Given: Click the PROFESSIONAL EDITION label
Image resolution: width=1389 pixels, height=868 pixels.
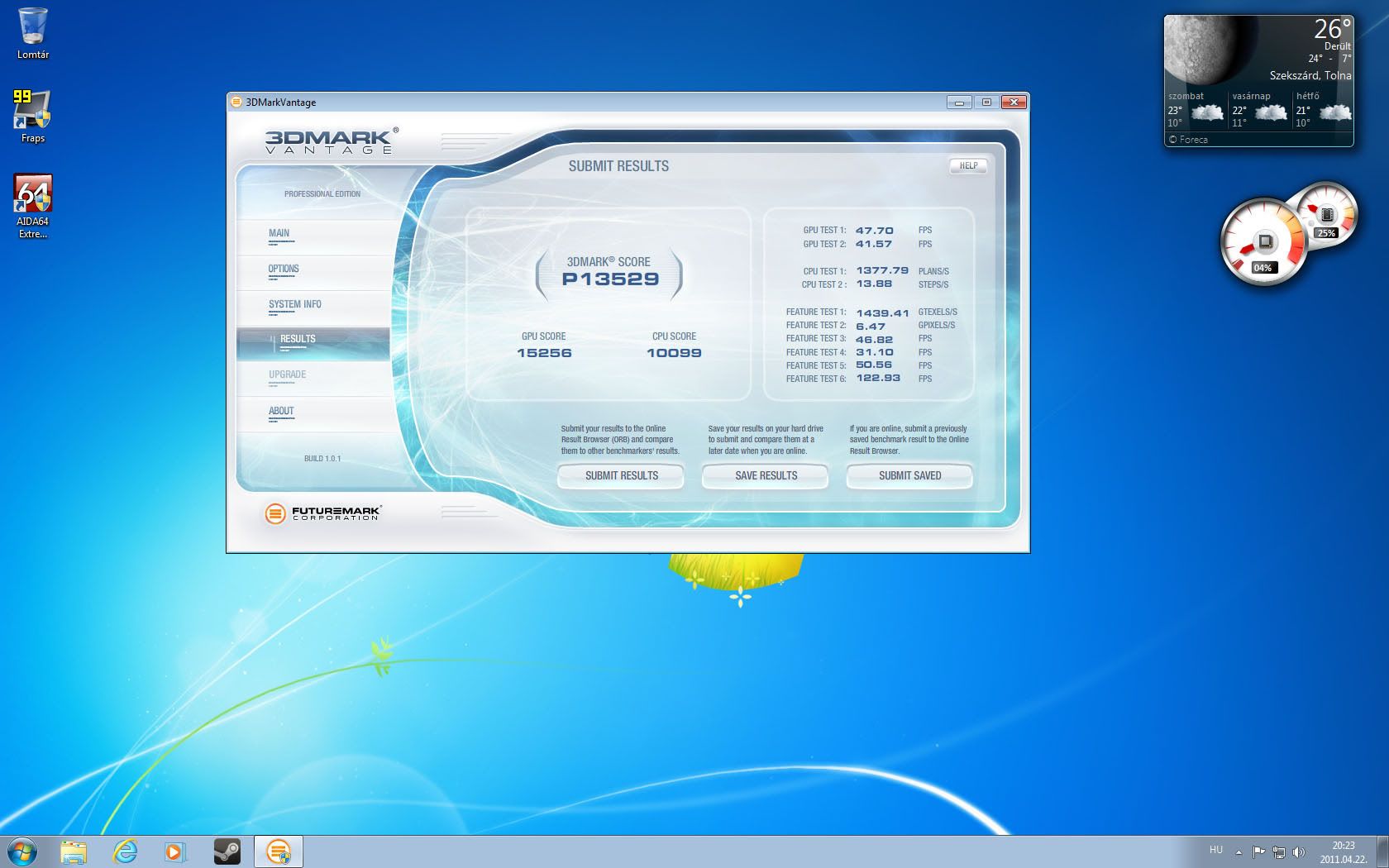Looking at the screenshot, I should [322, 193].
